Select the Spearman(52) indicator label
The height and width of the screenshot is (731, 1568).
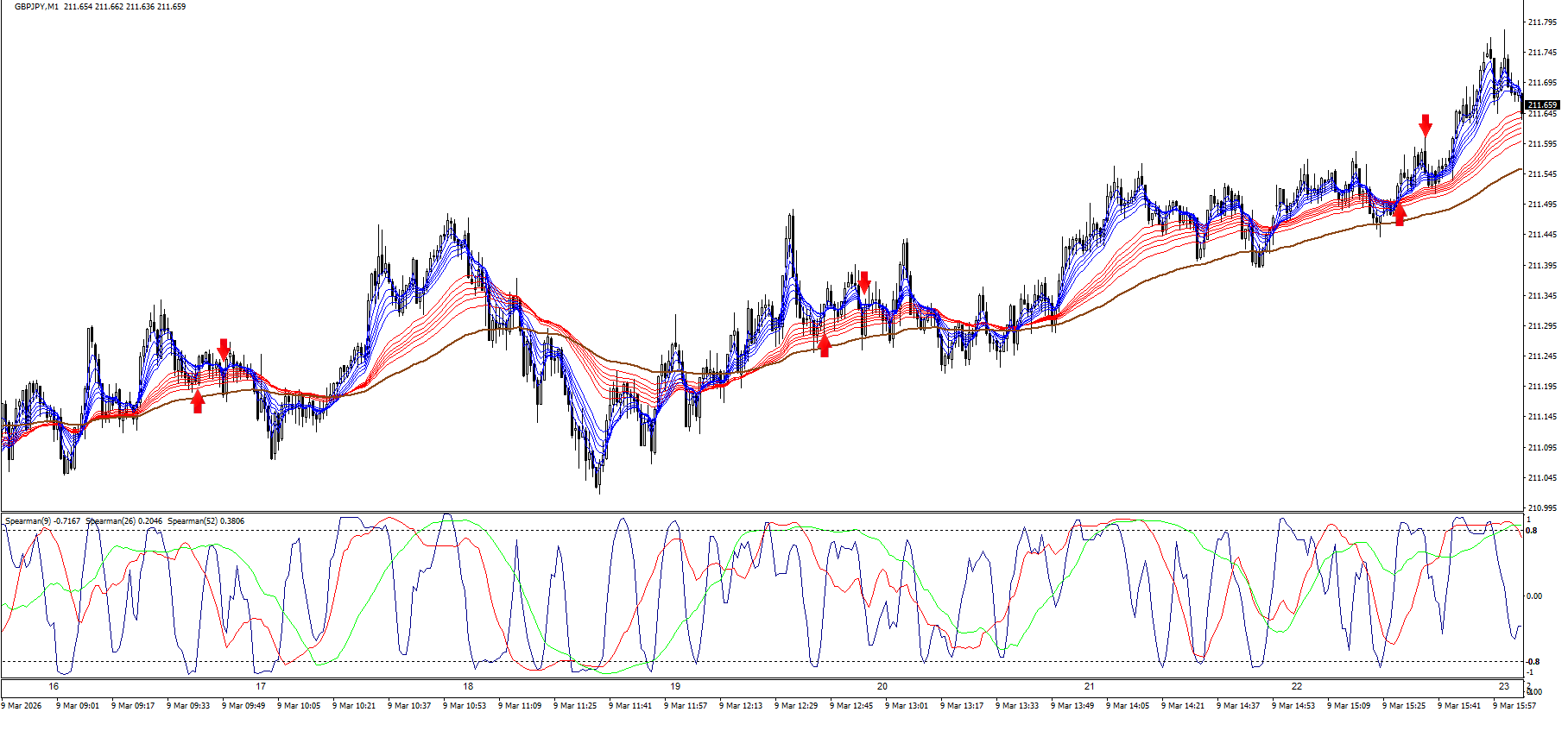tap(205, 521)
